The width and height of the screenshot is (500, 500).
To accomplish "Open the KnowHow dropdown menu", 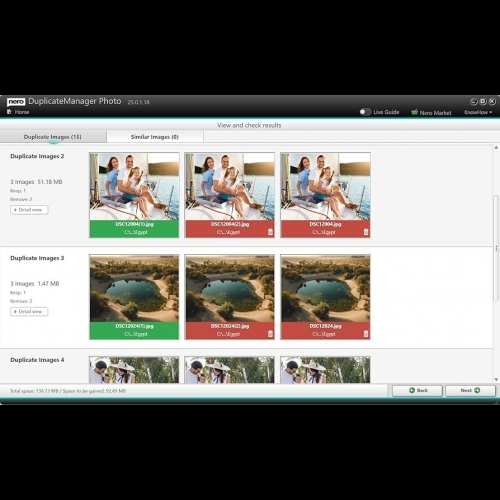I will coord(478,112).
